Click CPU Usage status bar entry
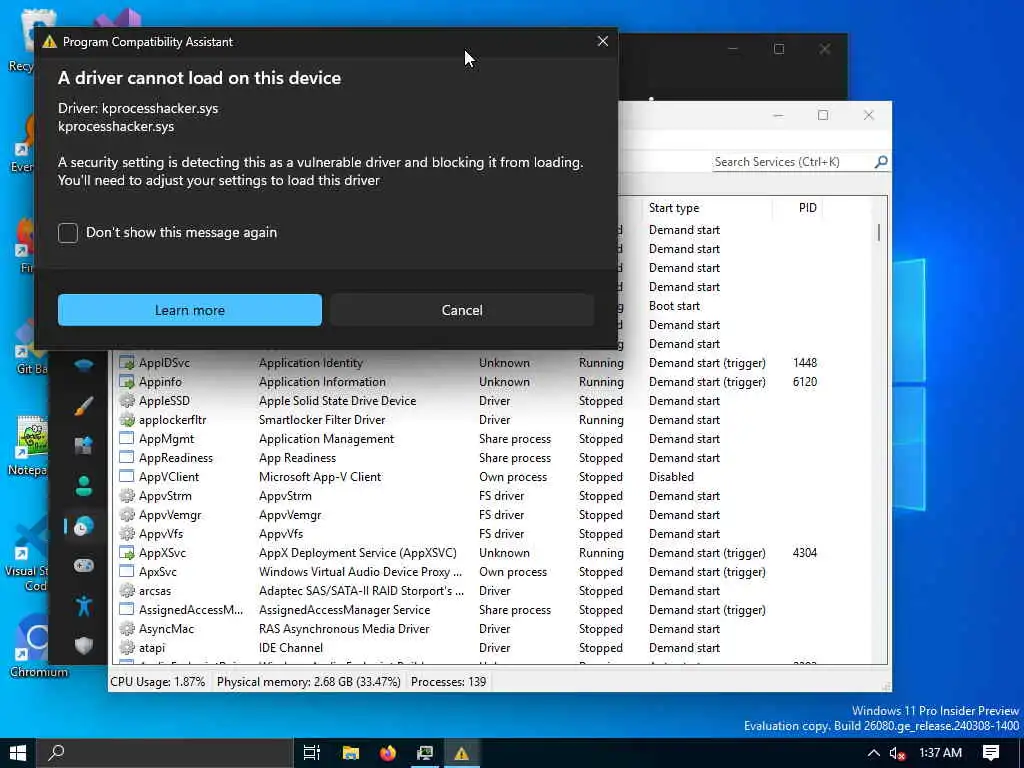The width and height of the screenshot is (1024, 768). 157,682
